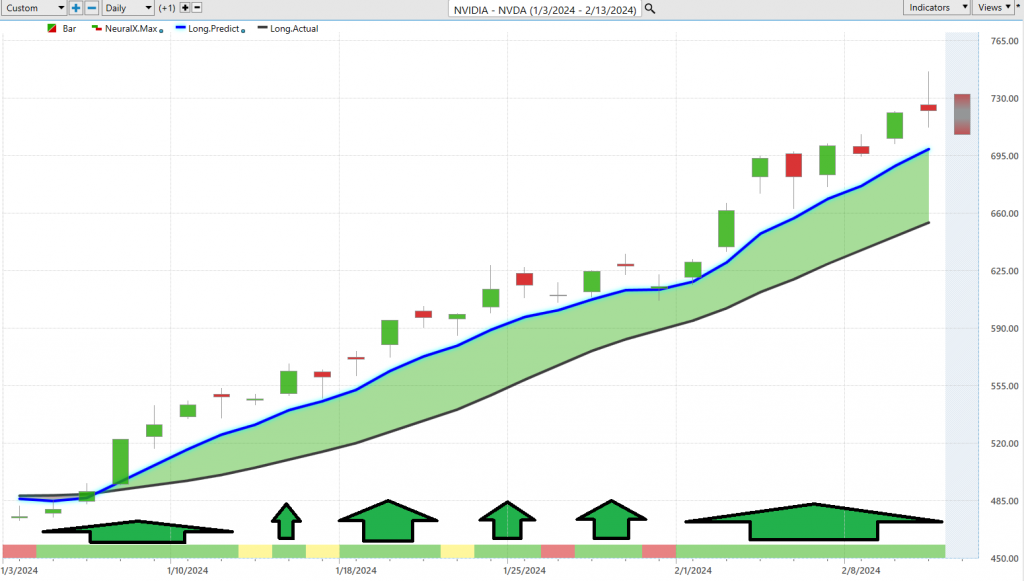Click the small dot after NeuralX.Max

point(161,31)
